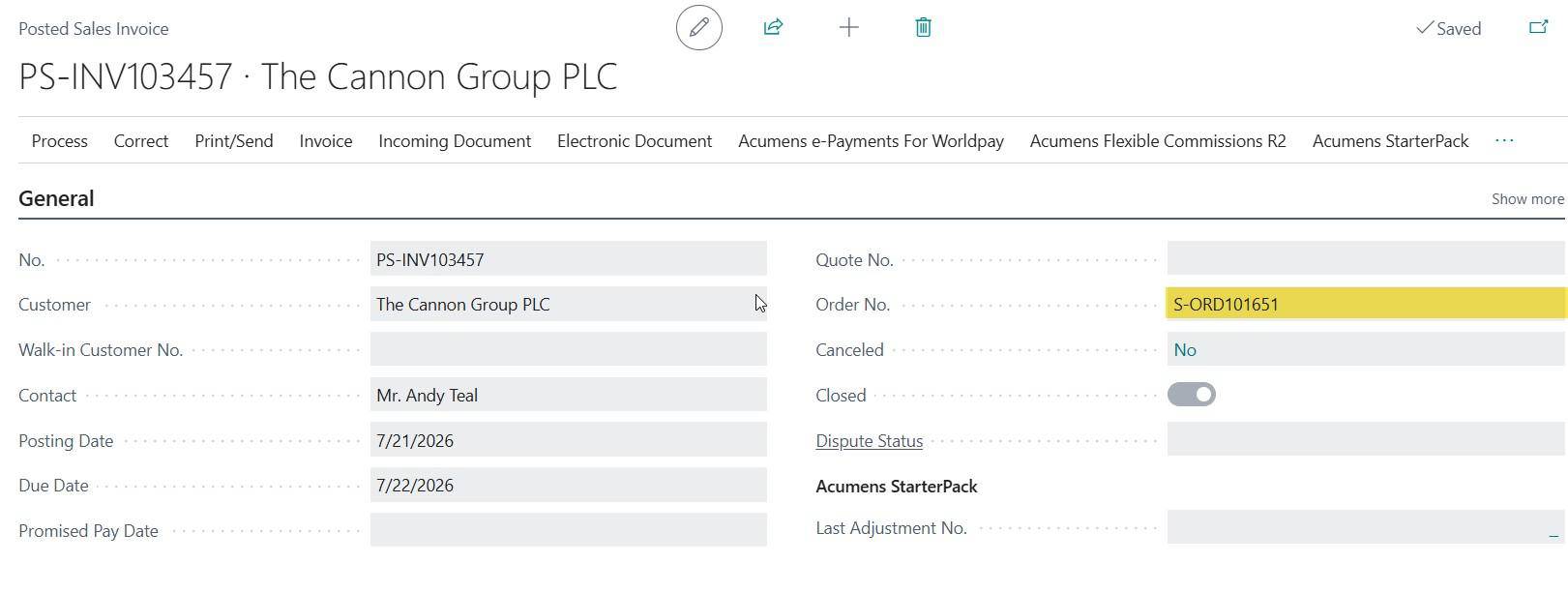Click the Posting Date field 7/21/2026
1568x593 pixels.
click(x=568, y=440)
